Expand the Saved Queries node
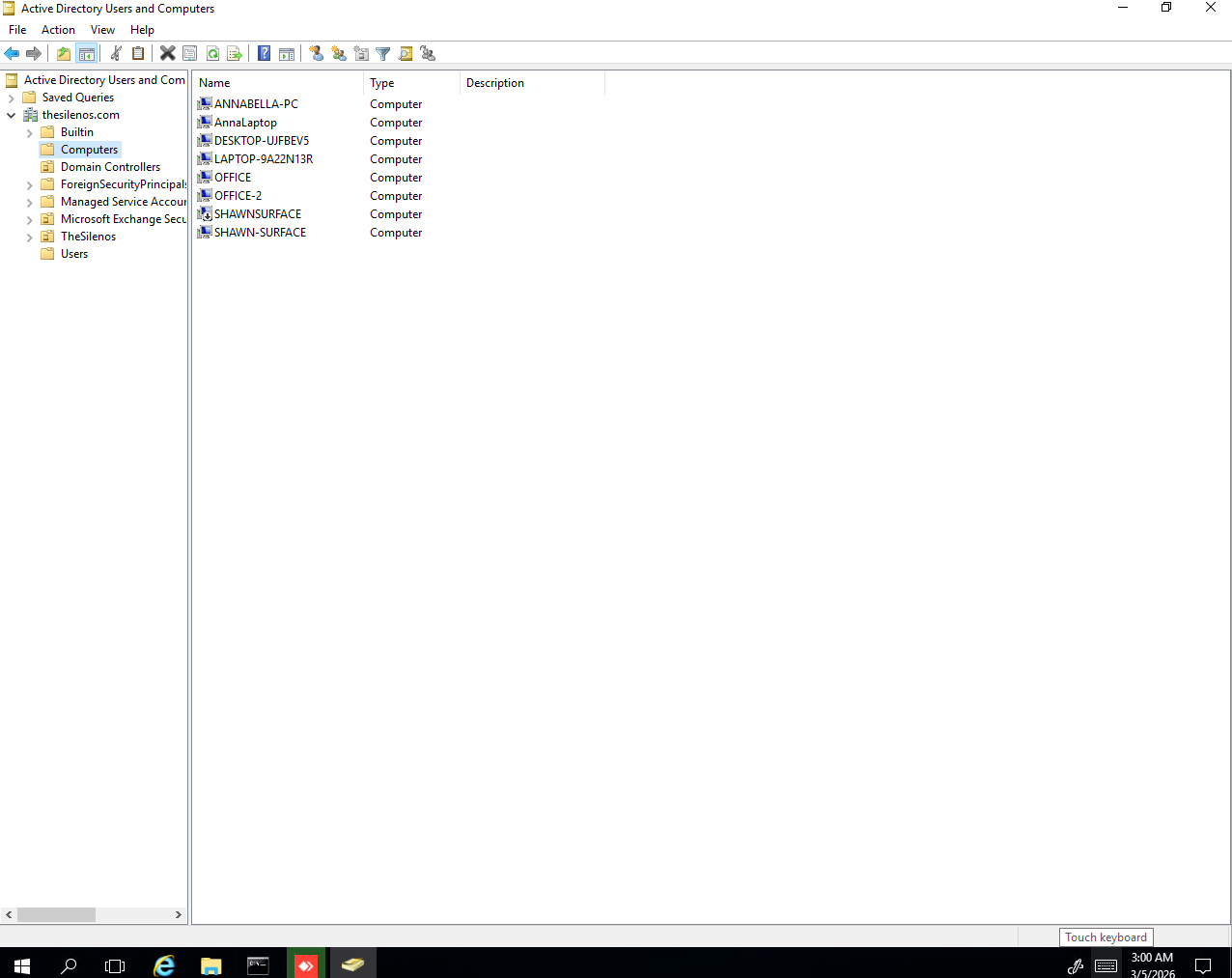Viewport: 1232px width, 978px height. tap(11, 98)
